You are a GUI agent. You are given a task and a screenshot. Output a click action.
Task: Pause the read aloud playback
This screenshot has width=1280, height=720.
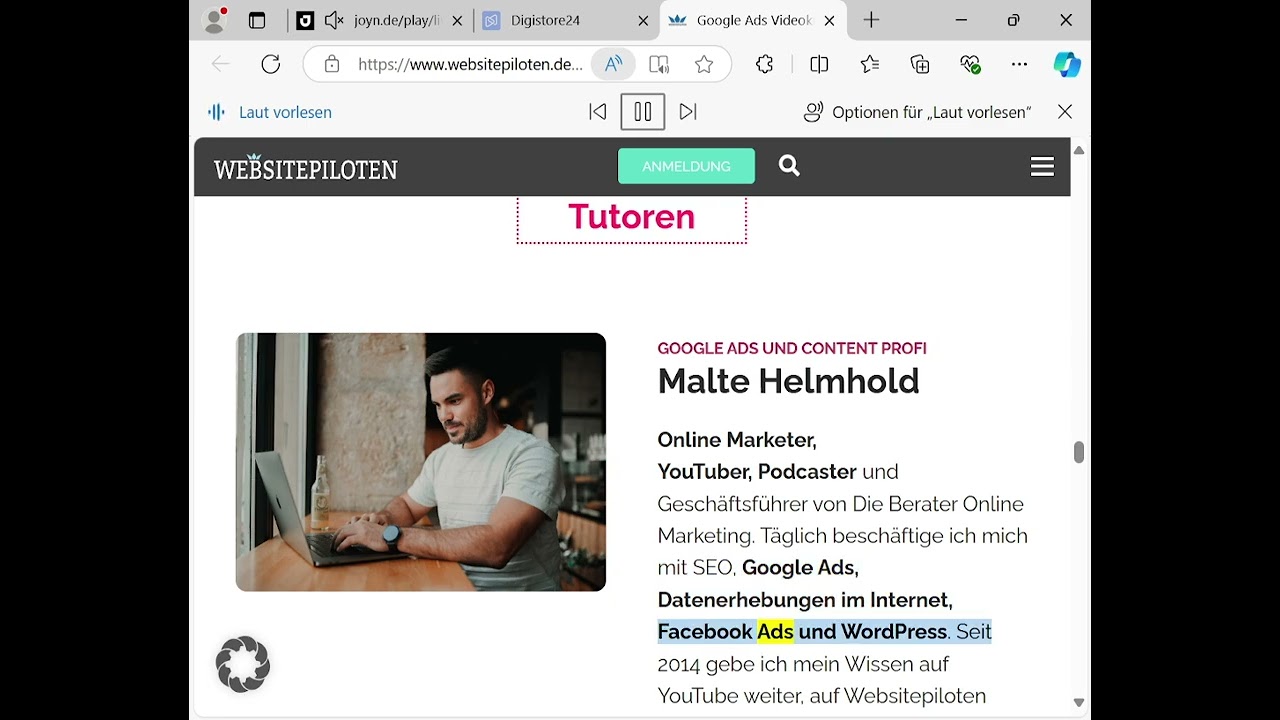643,112
